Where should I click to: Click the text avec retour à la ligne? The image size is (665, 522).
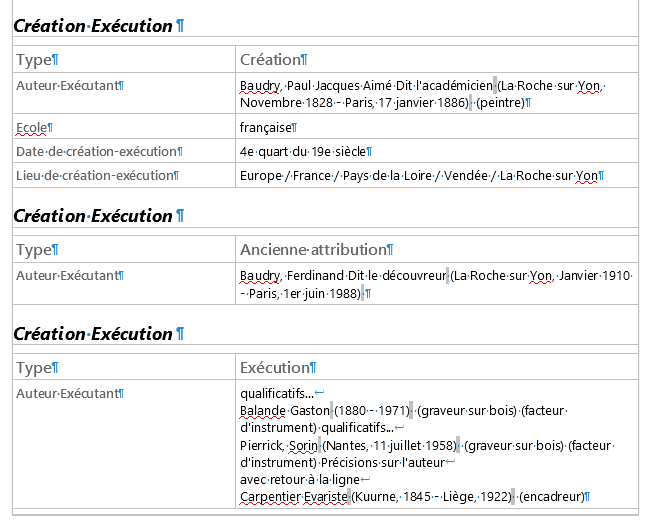click(x=300, y=480)
